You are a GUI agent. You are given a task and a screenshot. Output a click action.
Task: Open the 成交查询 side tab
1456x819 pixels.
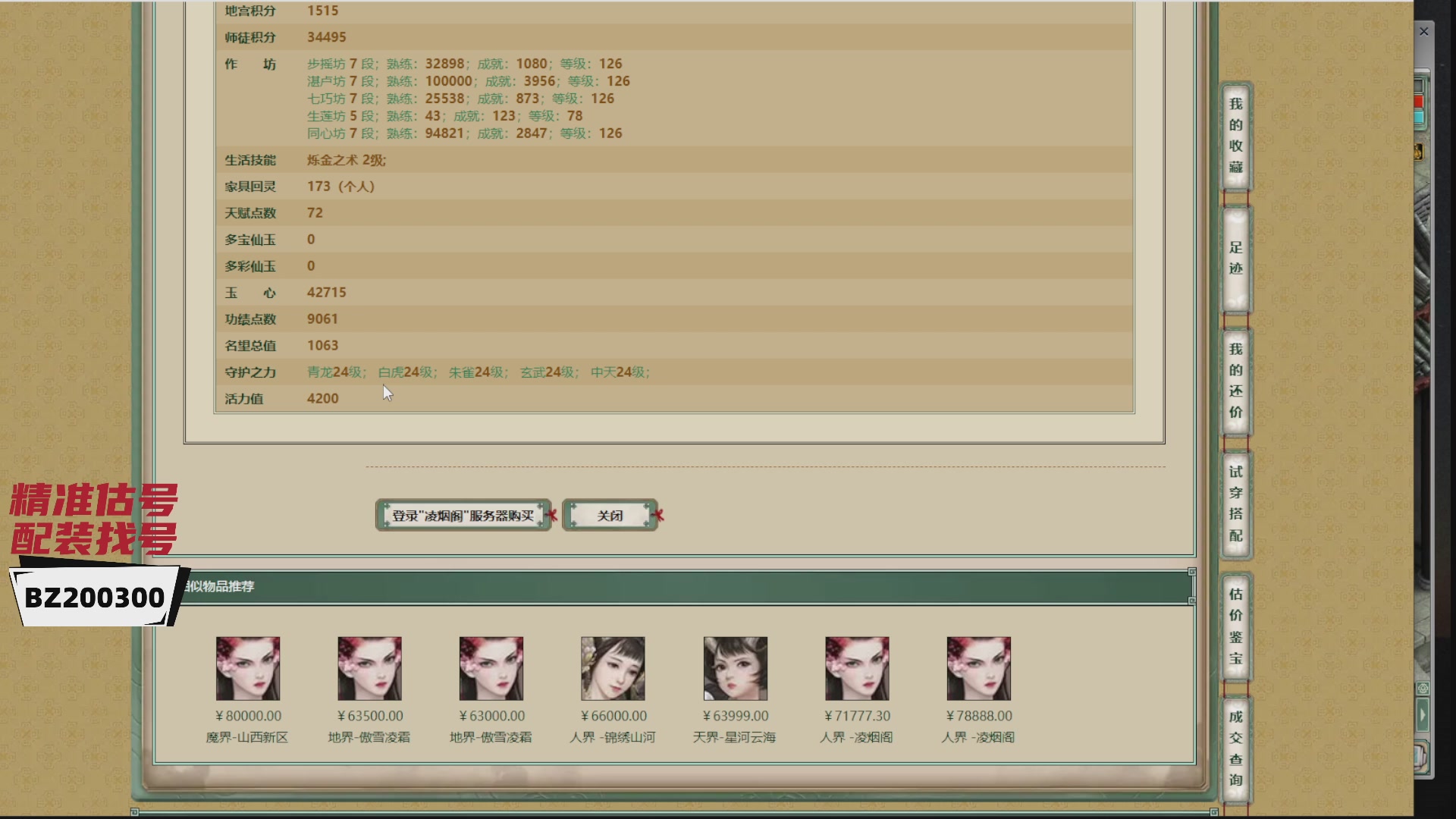(x=1235, y=748)
